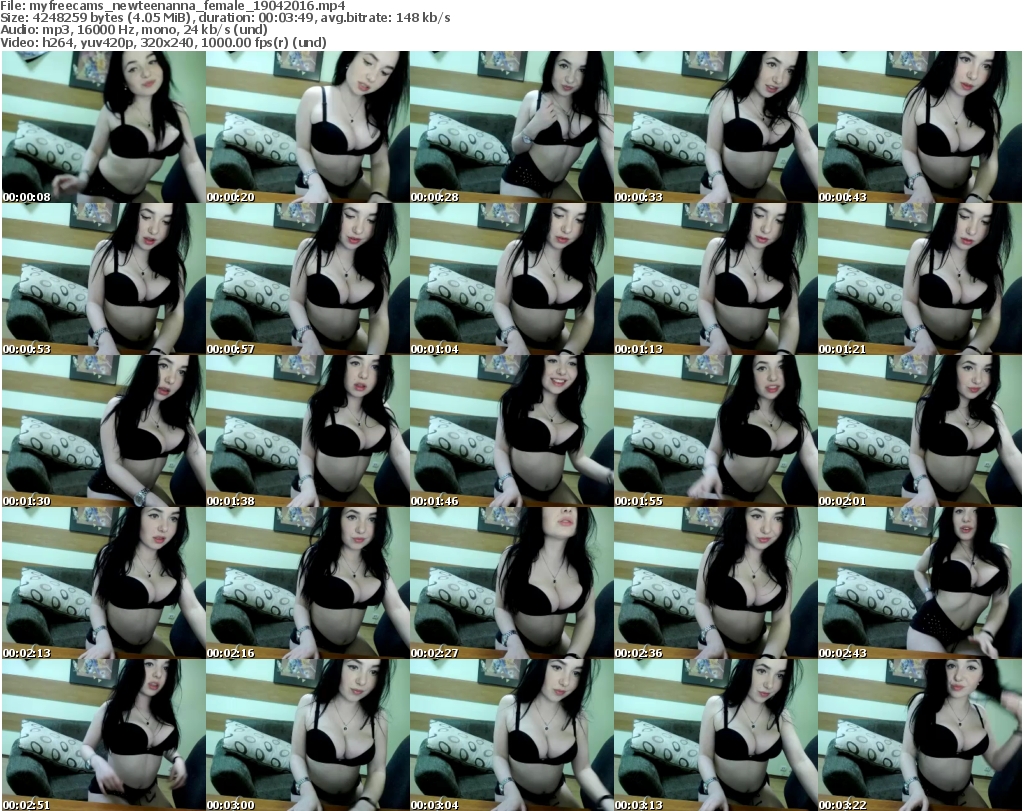Select the thumbnail at 00:02:13
Screen dimensions: 1024x811
[x=104, y=583]
